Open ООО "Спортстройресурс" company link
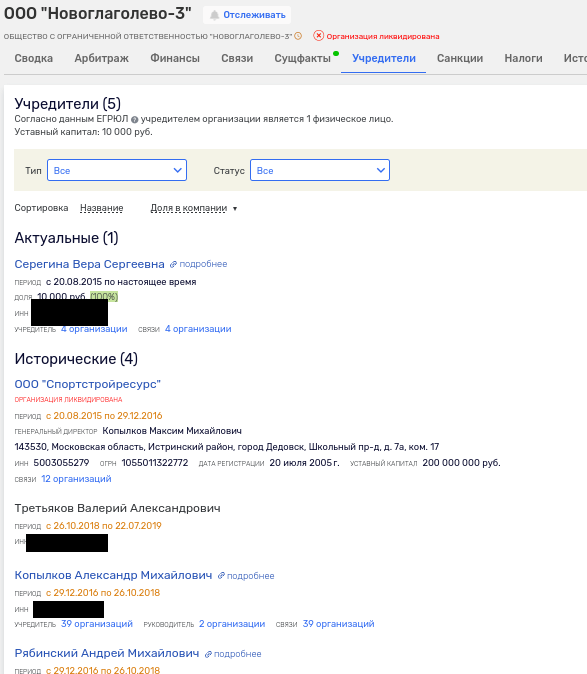Screen dimensions: 587x674 88,384
